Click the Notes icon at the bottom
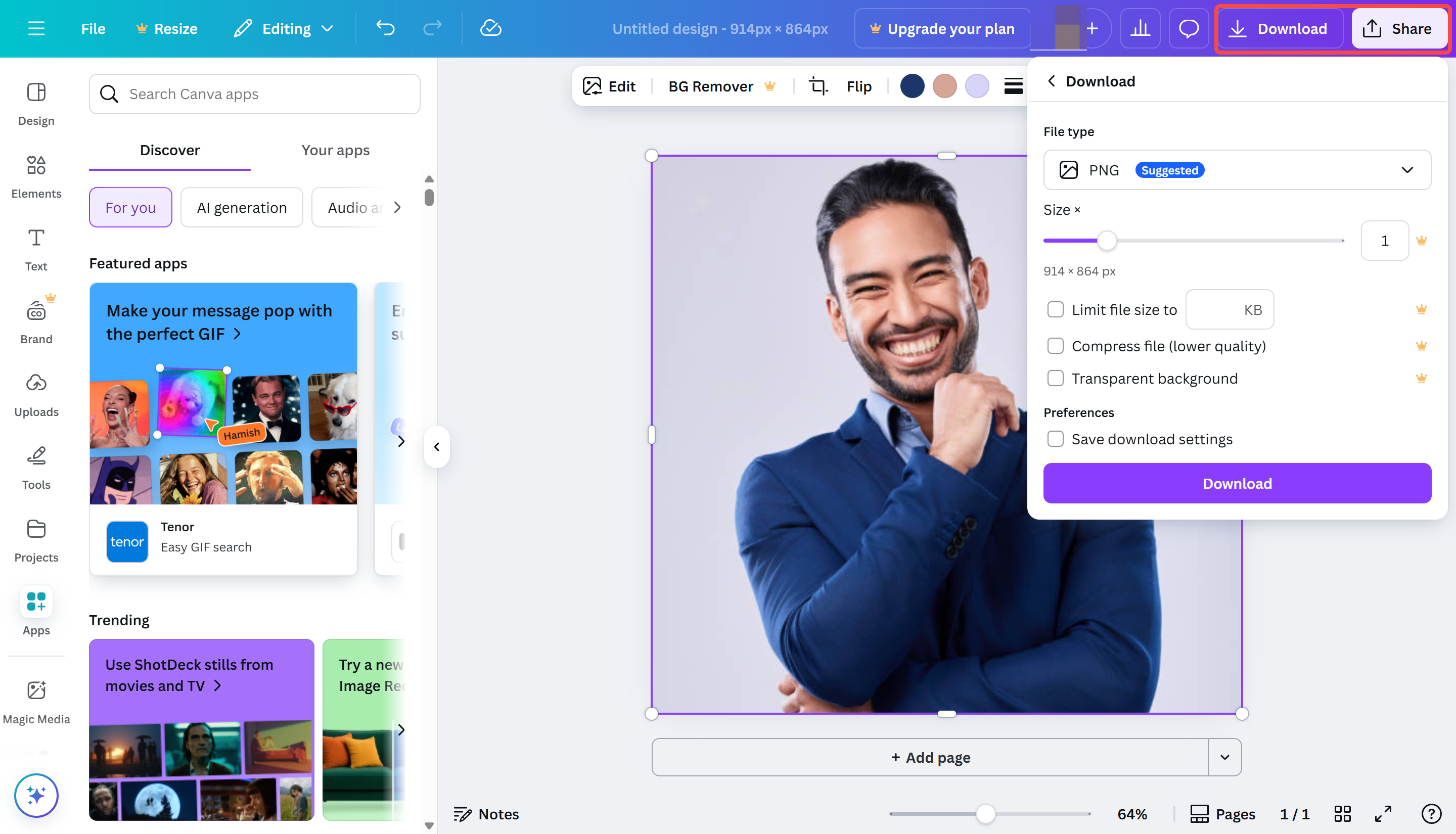The width and height of the screenshot is (1456, 834). tap(486, 814)
